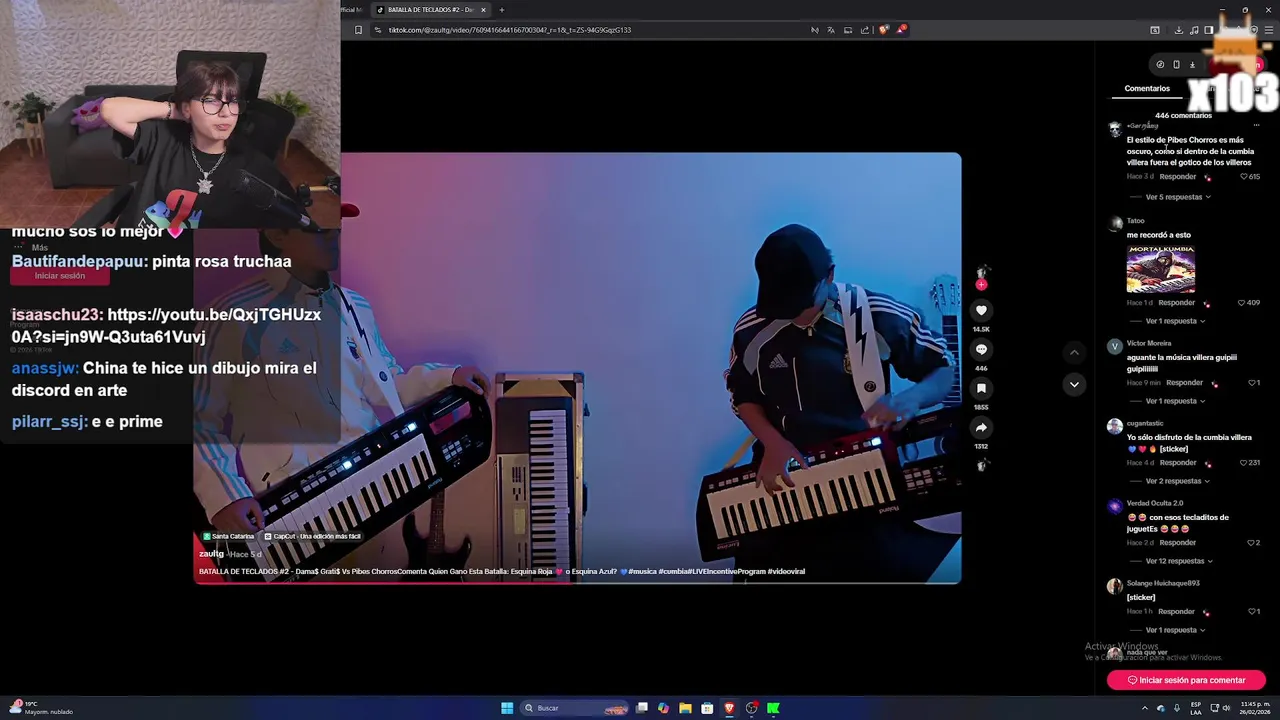Open Verdad Oculta 2.0 commenter name

(x=1155, y=503)
